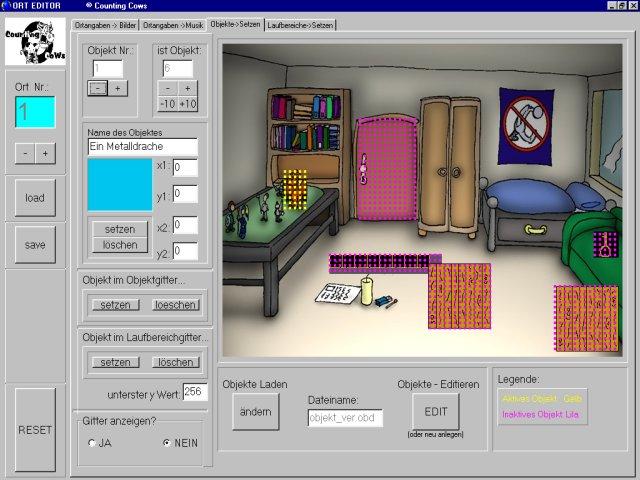The width and height of the screenshot is (640, 480).
Task: Click setzen under Objekt im Laufbereichgitter
Action: 116,362
